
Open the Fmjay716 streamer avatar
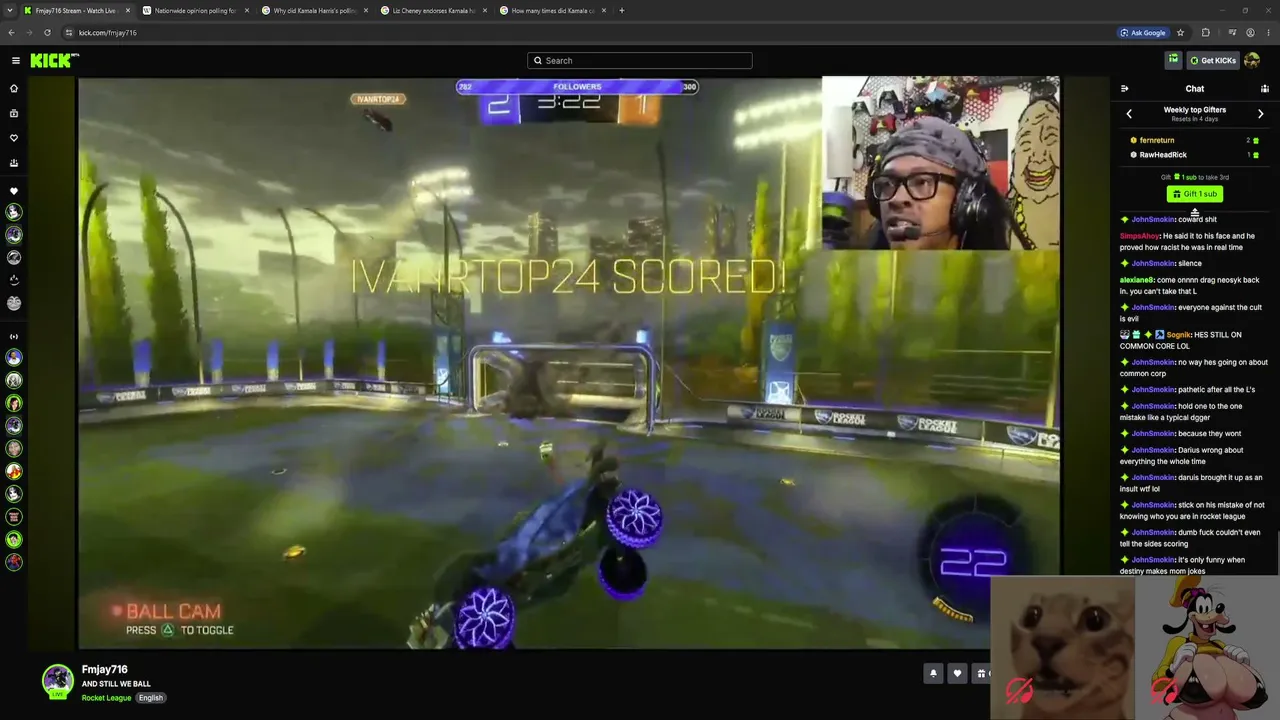[57, 680]
